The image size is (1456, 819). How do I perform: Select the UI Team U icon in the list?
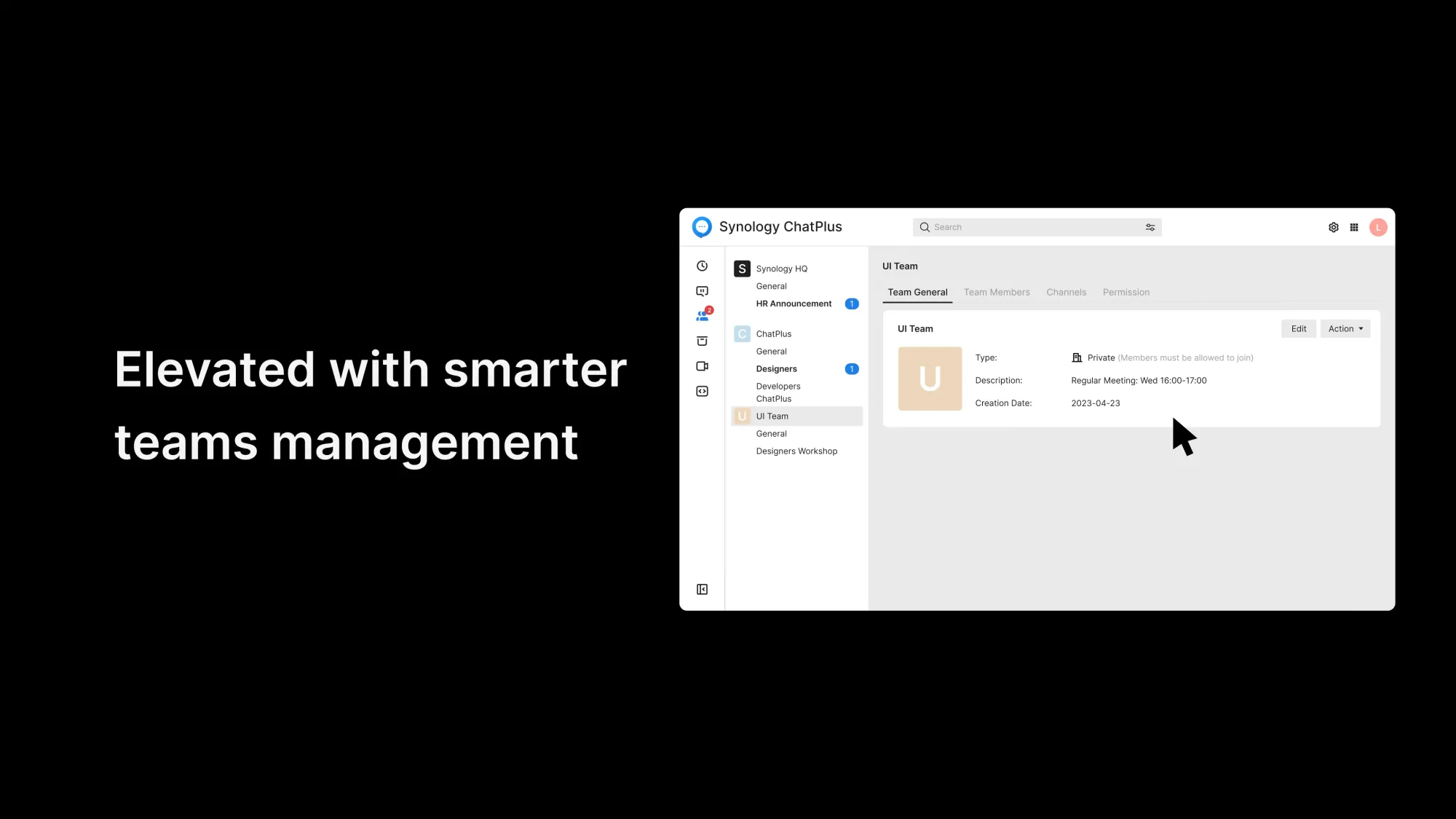742,416
